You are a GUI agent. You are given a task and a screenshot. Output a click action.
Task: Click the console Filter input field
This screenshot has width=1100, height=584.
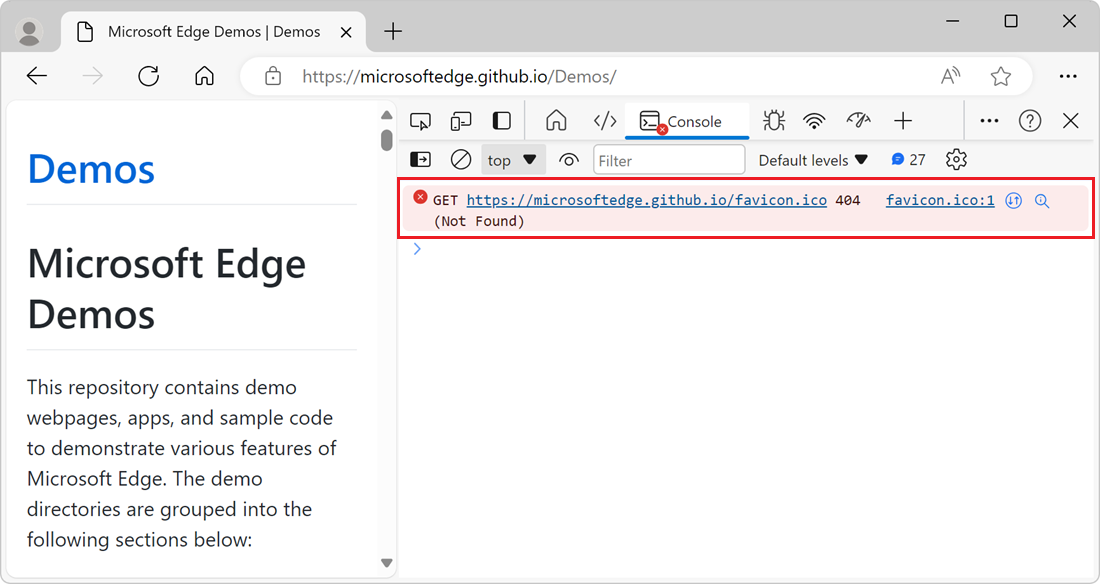(668, 160)
